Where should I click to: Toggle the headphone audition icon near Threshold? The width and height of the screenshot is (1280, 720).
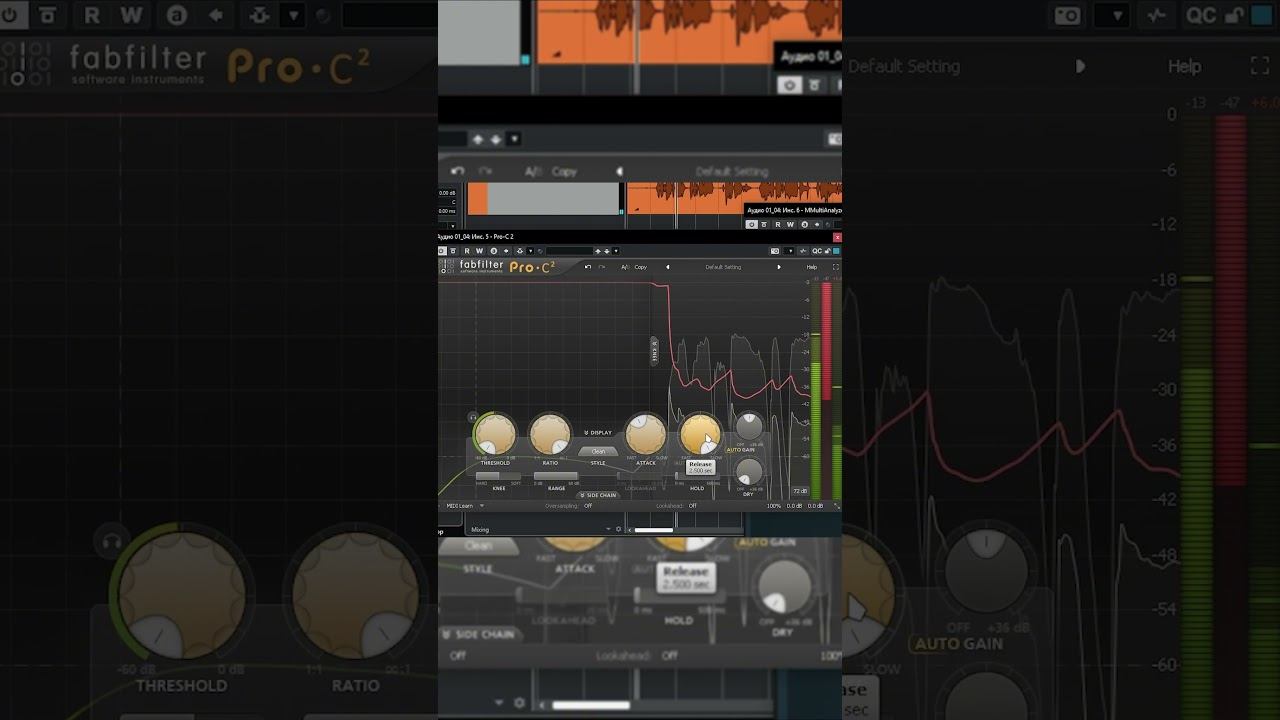tap(473, 416)
